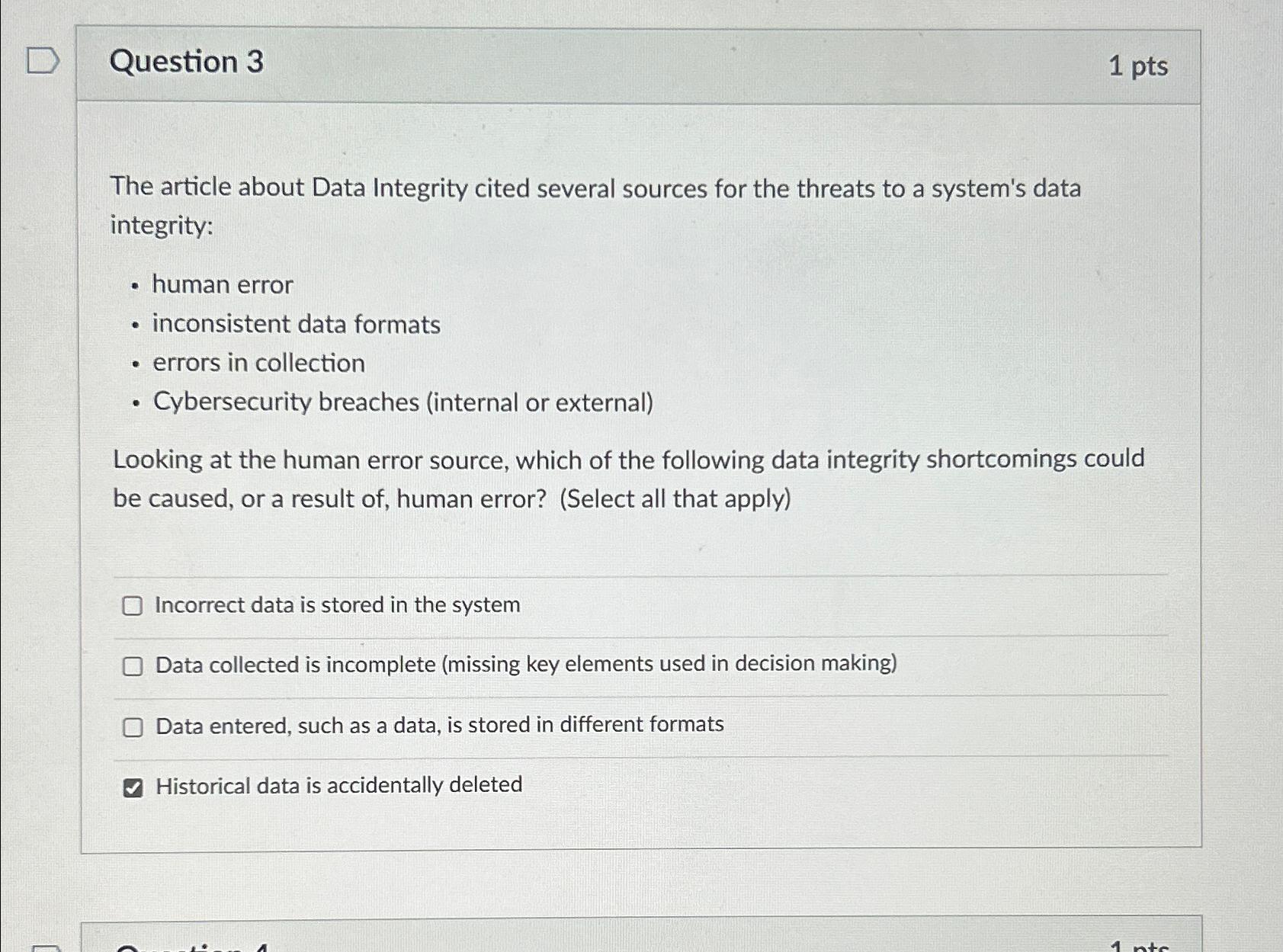The image size is (1283, 952).
Task: Check 'Data collected is incomplete' option
Action: tap(133, 665)
